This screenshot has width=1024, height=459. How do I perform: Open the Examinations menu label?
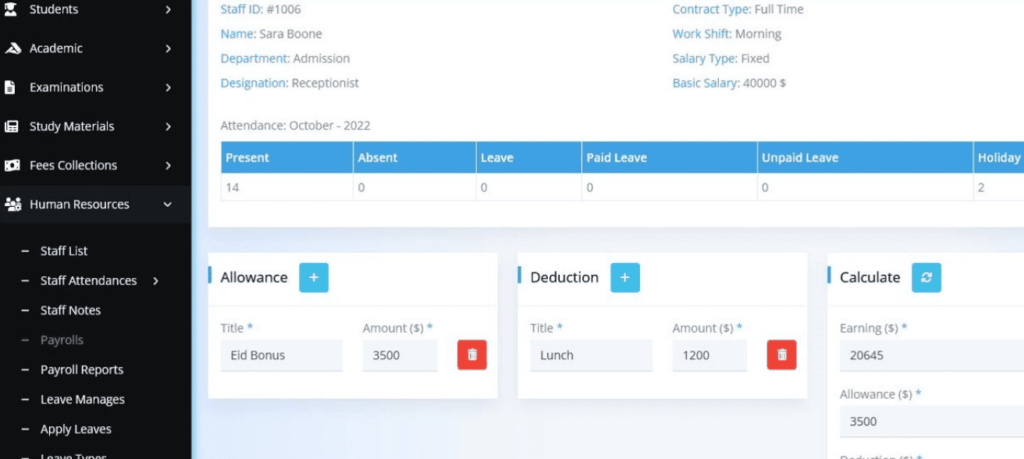pyautogui.click(x=67, y=87)
